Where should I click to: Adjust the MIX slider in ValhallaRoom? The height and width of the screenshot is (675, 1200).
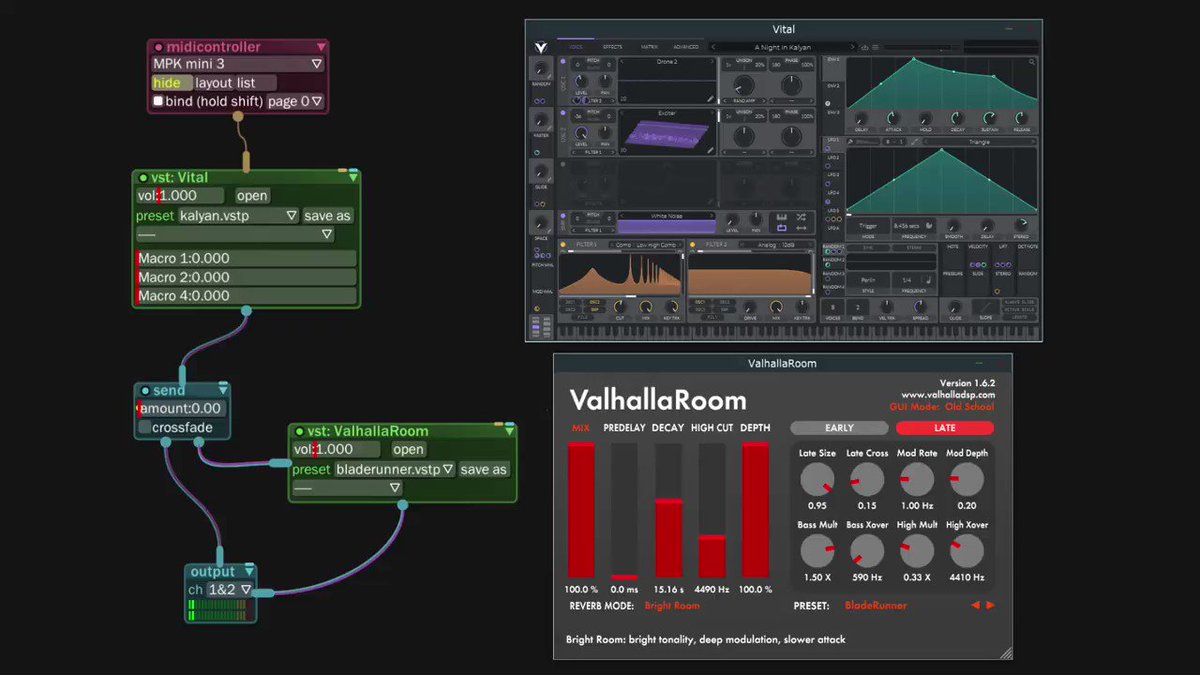(581, 511)
